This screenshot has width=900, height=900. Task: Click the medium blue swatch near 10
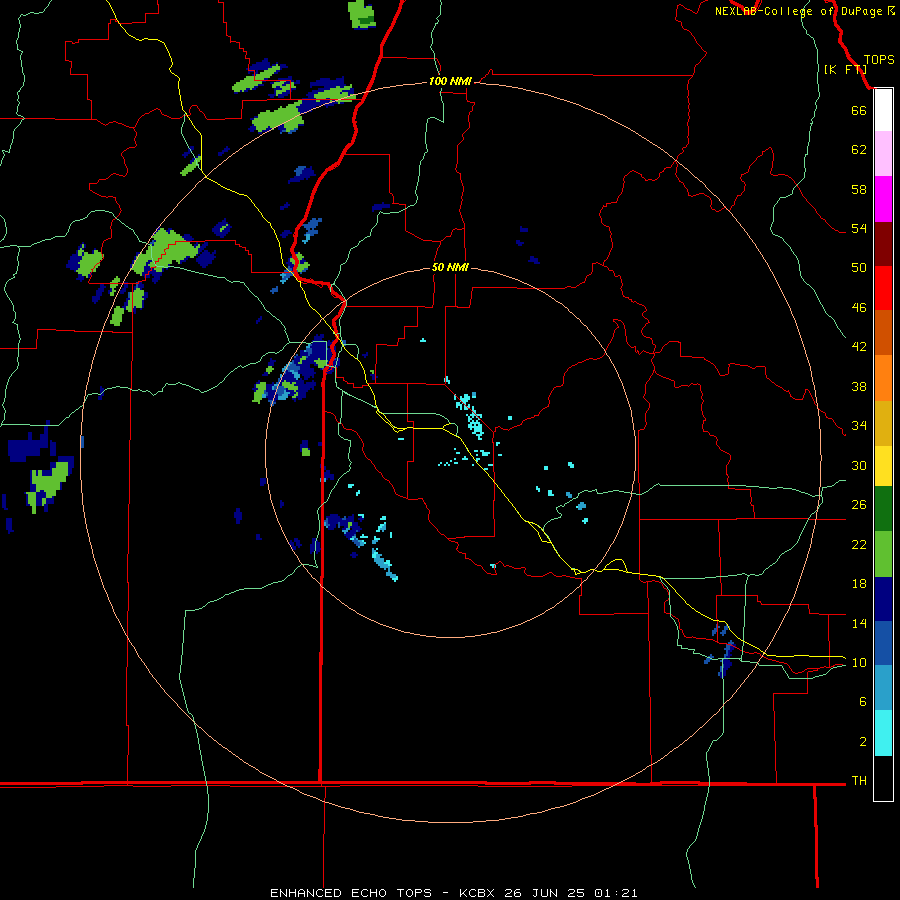[883, 643]
